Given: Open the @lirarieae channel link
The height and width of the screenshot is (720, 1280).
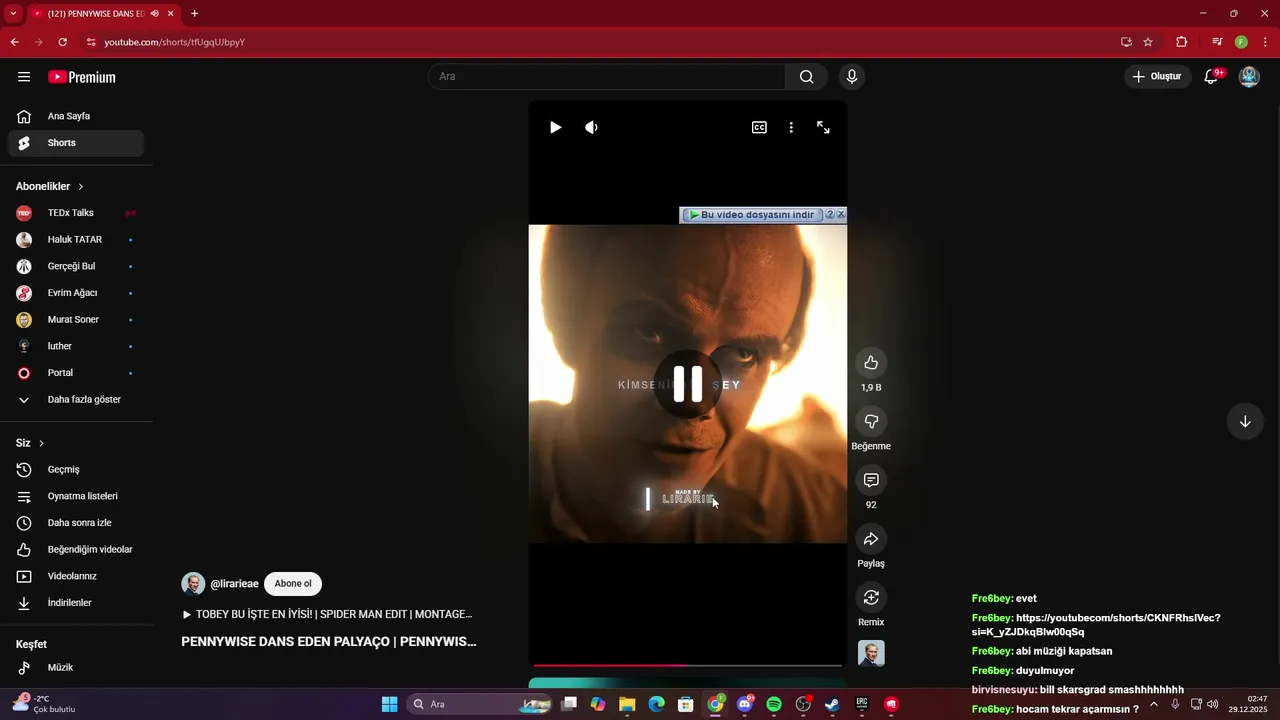Looking at the screenshot, I should (x=235, y=584).
